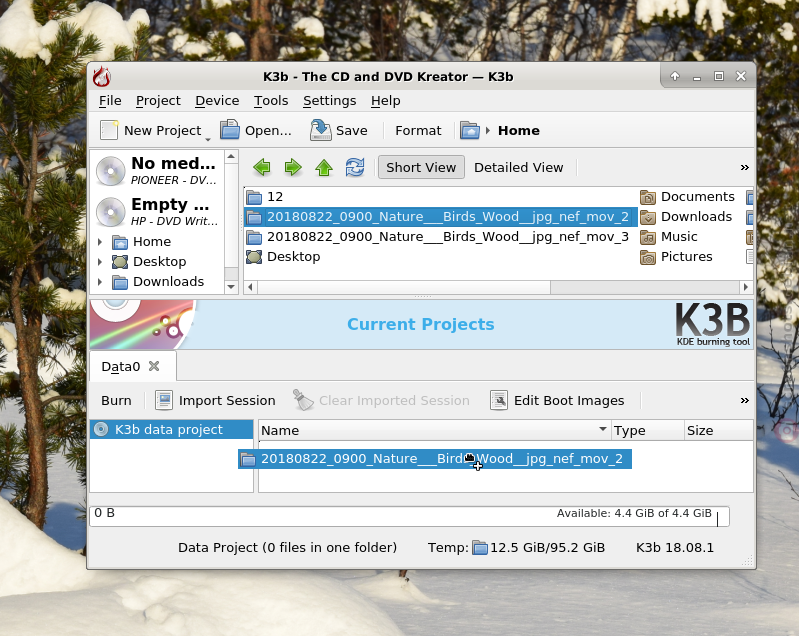Click the Format toolbar button
Image resolution: width=799 pixels, height=636 pixels.
pyautogui.click(x=418, y=130)
